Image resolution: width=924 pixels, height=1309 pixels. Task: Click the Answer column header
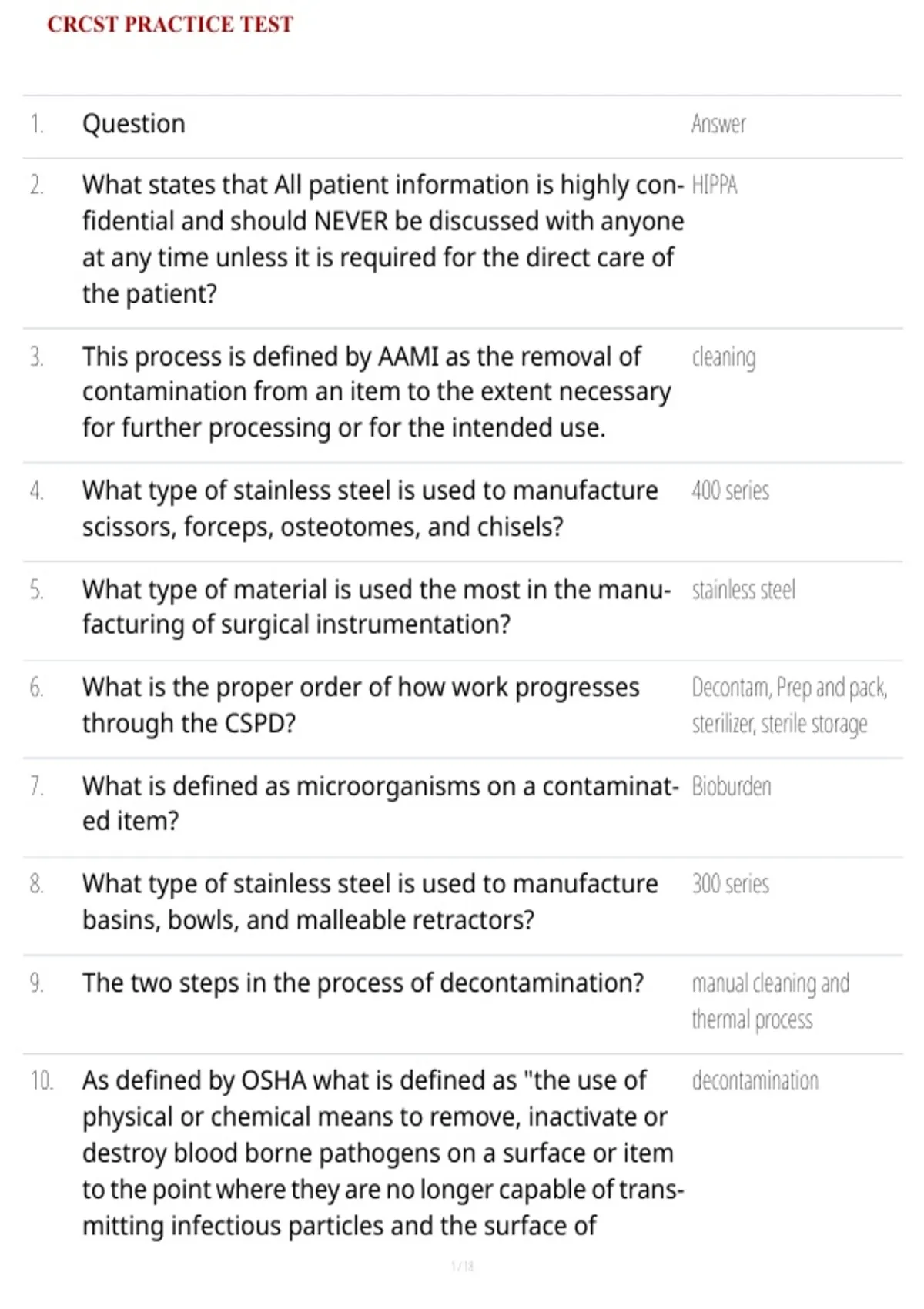718,124
